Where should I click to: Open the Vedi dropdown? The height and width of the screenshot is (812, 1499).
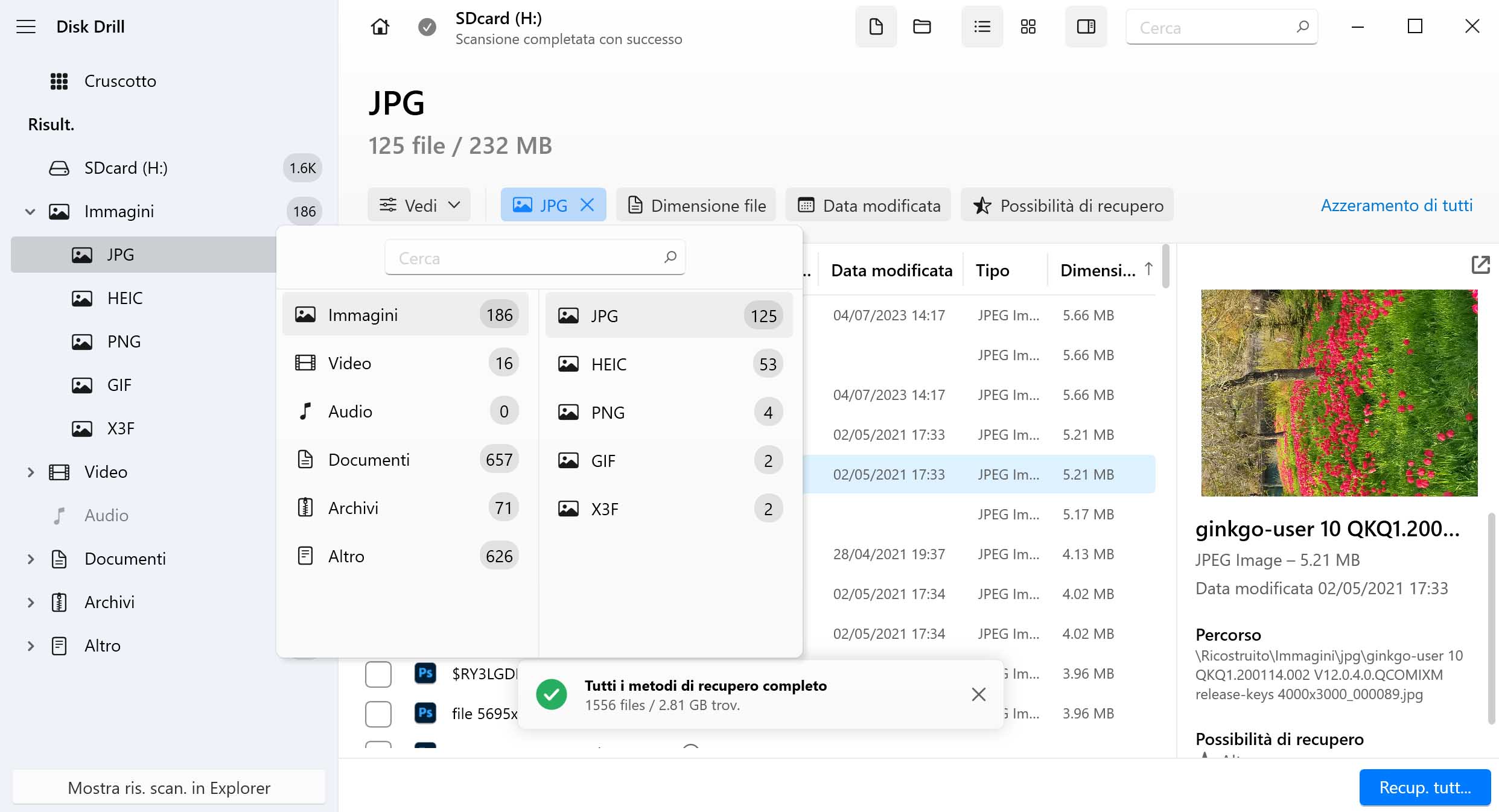point(419,205)
